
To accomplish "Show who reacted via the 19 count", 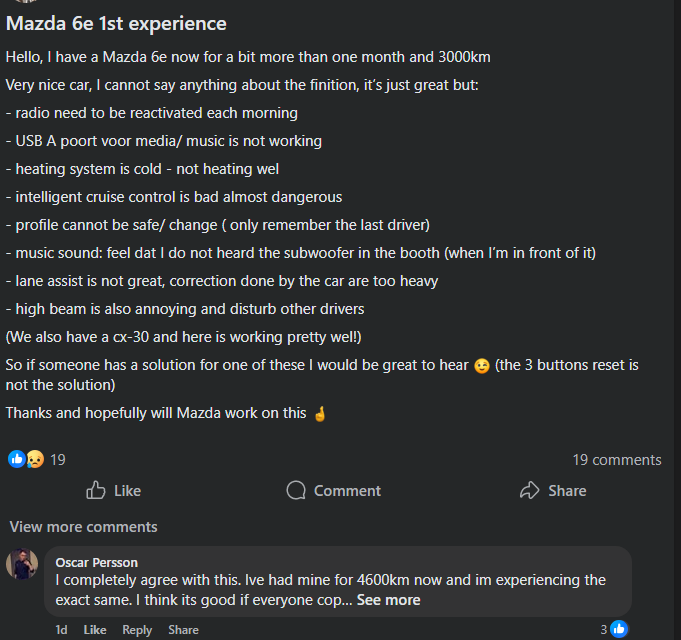I will 58,459.
